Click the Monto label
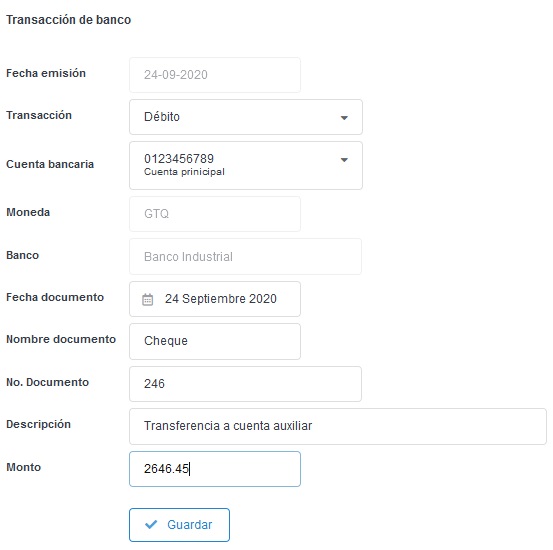This screenshot has width=553, height=550. (x=24, y=467)
